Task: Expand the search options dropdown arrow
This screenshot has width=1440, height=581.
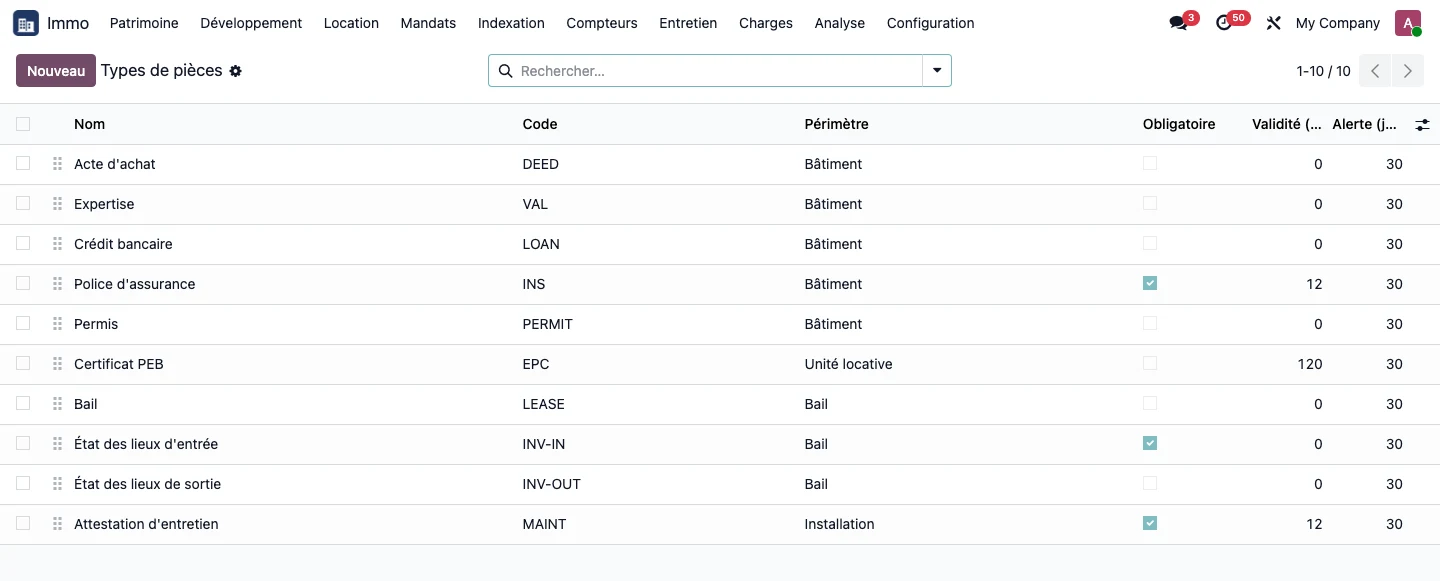Action: pos(937,71)
